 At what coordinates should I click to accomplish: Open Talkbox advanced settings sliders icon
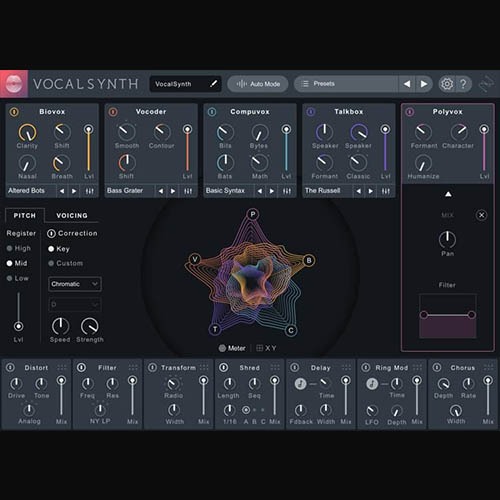tap(386, 191)
